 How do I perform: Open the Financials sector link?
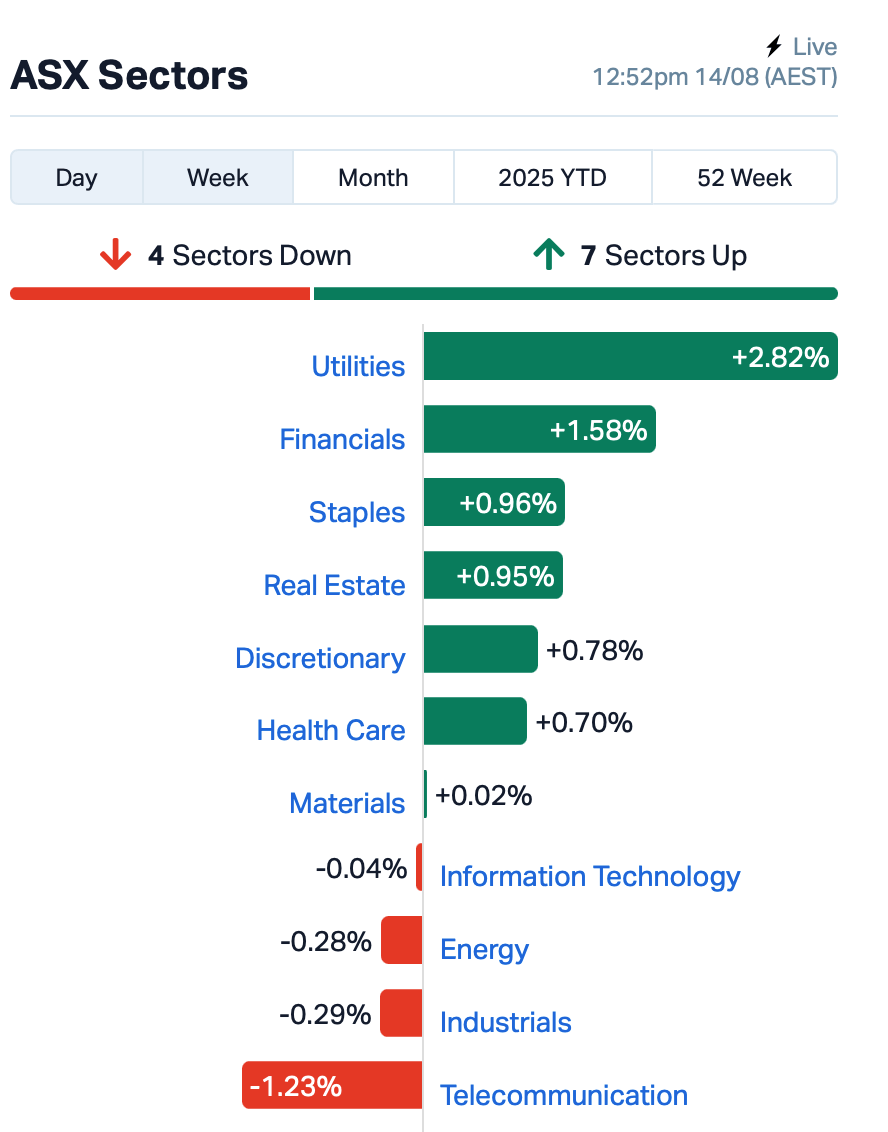click(342, 439)
